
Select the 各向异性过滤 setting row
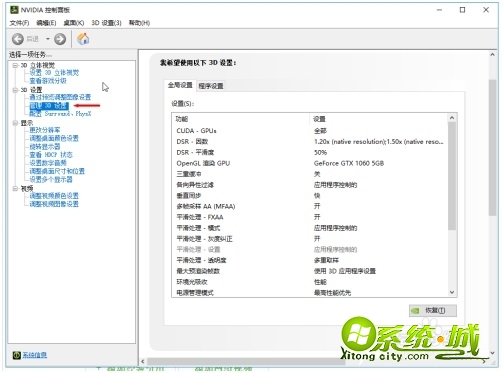(310, 185)
